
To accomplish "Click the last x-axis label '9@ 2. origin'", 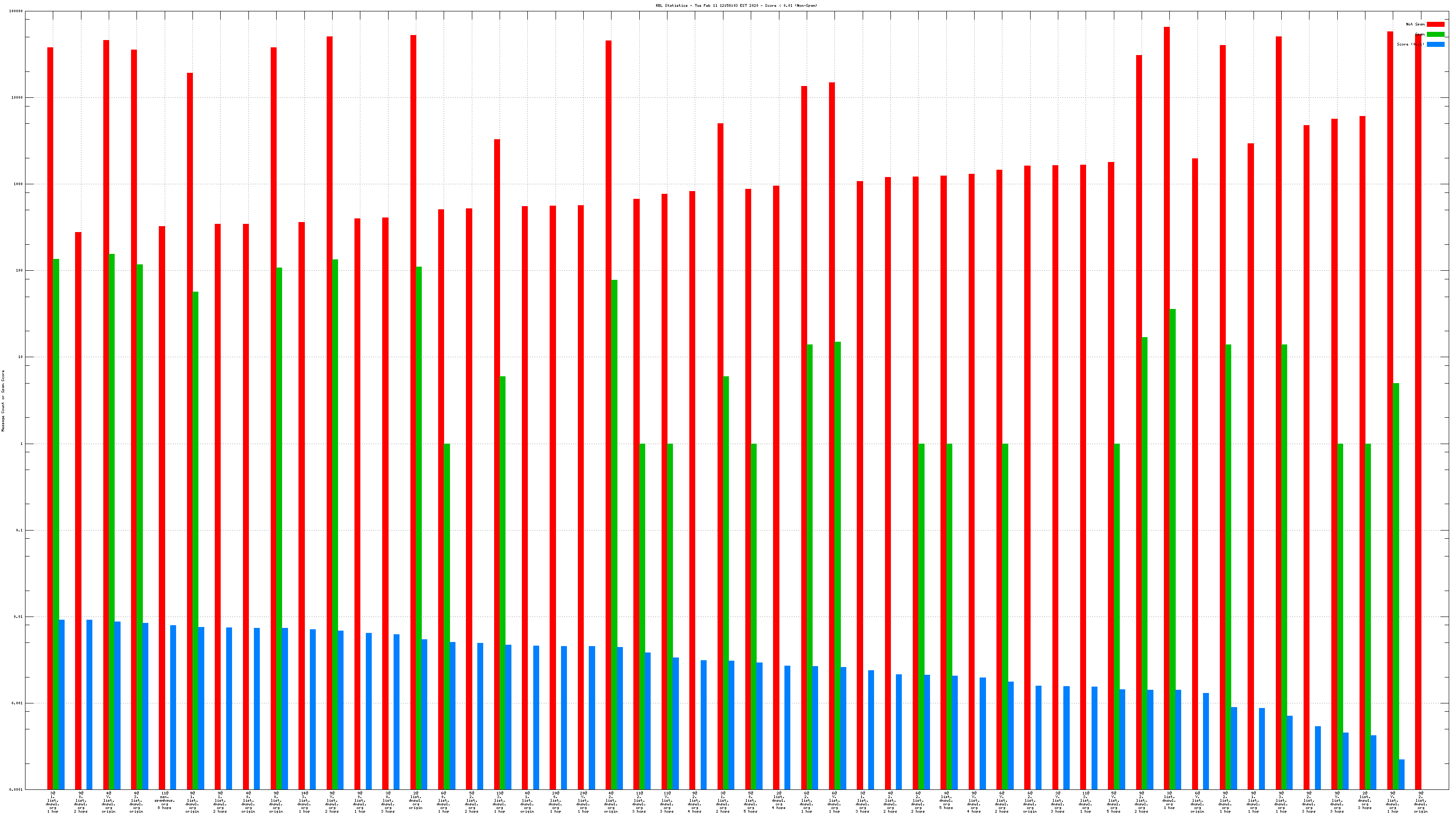I will coord(1421,803).
